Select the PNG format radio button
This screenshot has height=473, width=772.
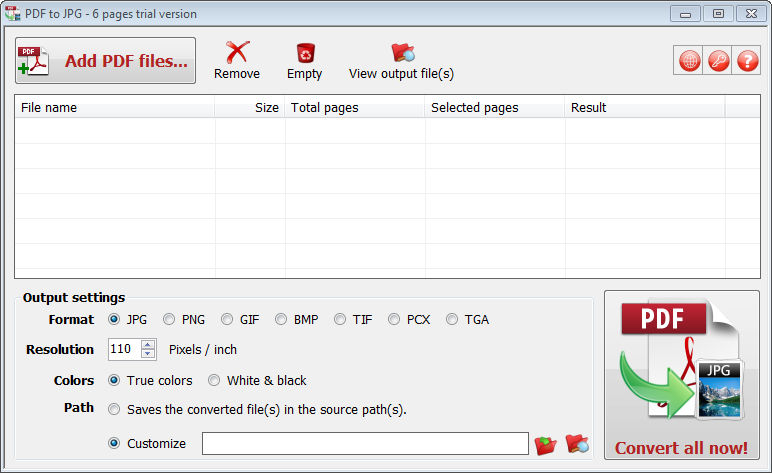coord(169,319)
